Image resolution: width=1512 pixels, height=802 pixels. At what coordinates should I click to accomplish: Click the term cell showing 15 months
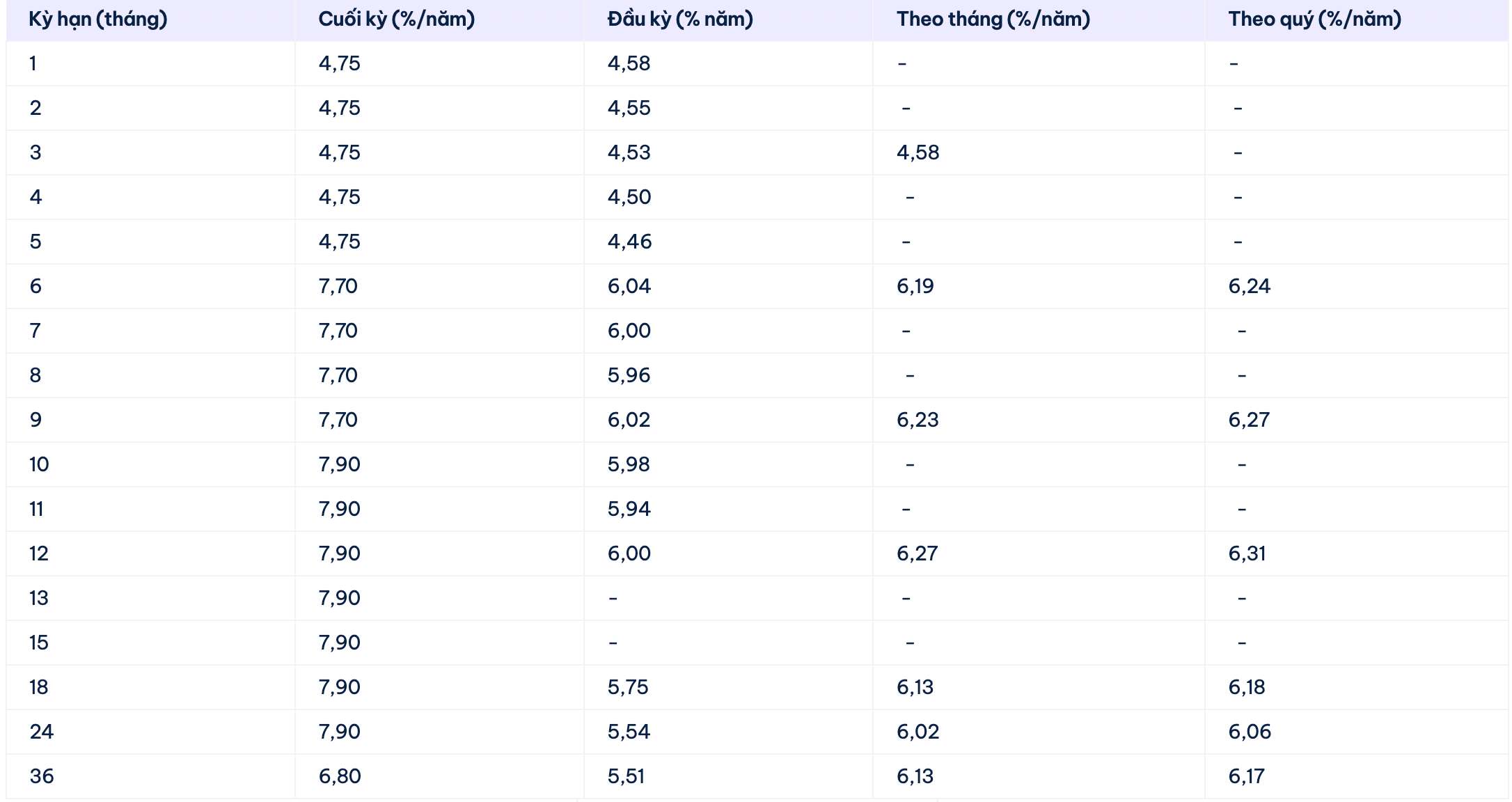click(x=39, y=643)
